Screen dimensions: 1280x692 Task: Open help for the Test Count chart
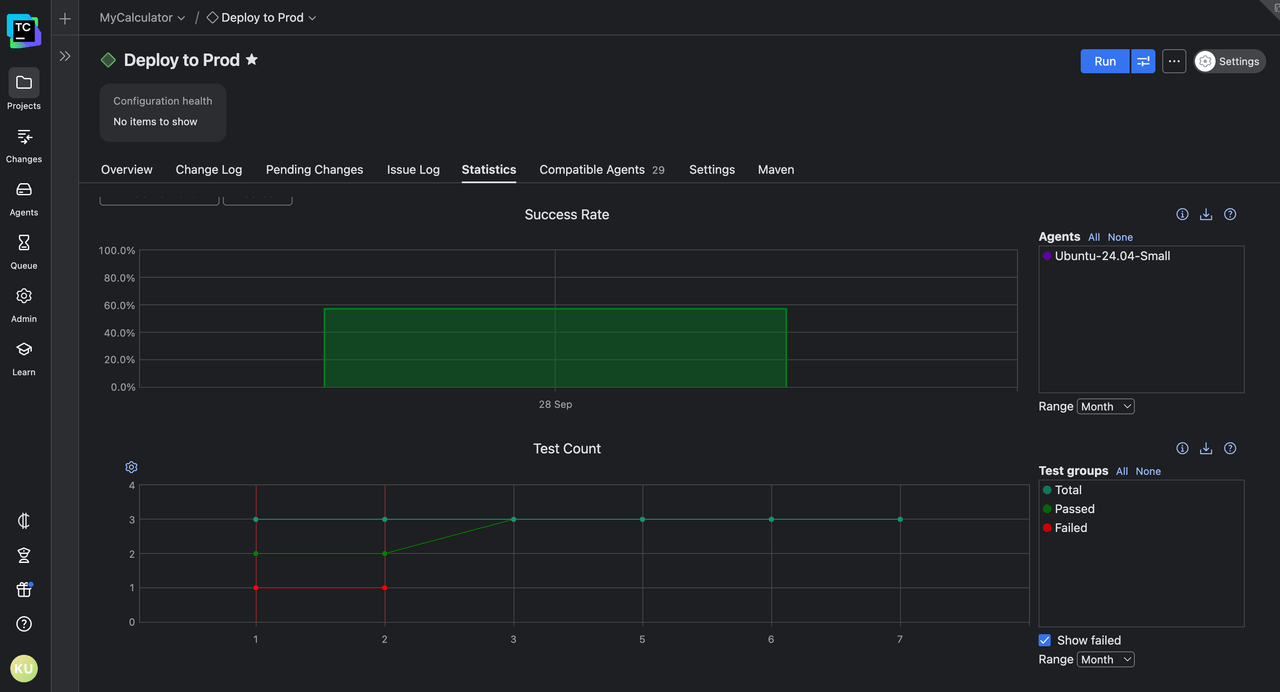coord(1230,448)
